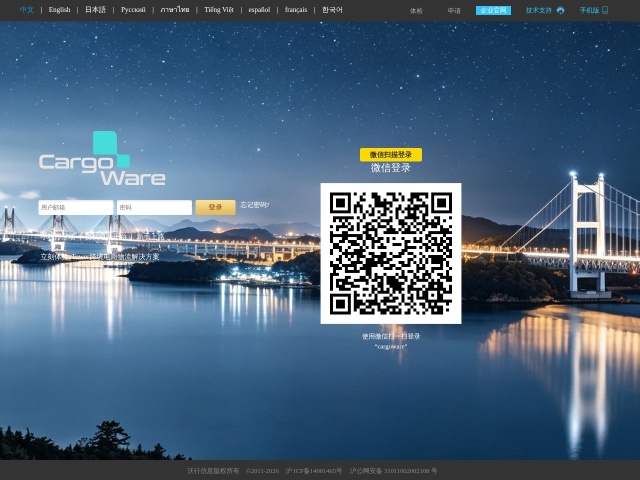Click the tech support headset icon
This screenshot has width=640, height=480.
tap(560, 11)
